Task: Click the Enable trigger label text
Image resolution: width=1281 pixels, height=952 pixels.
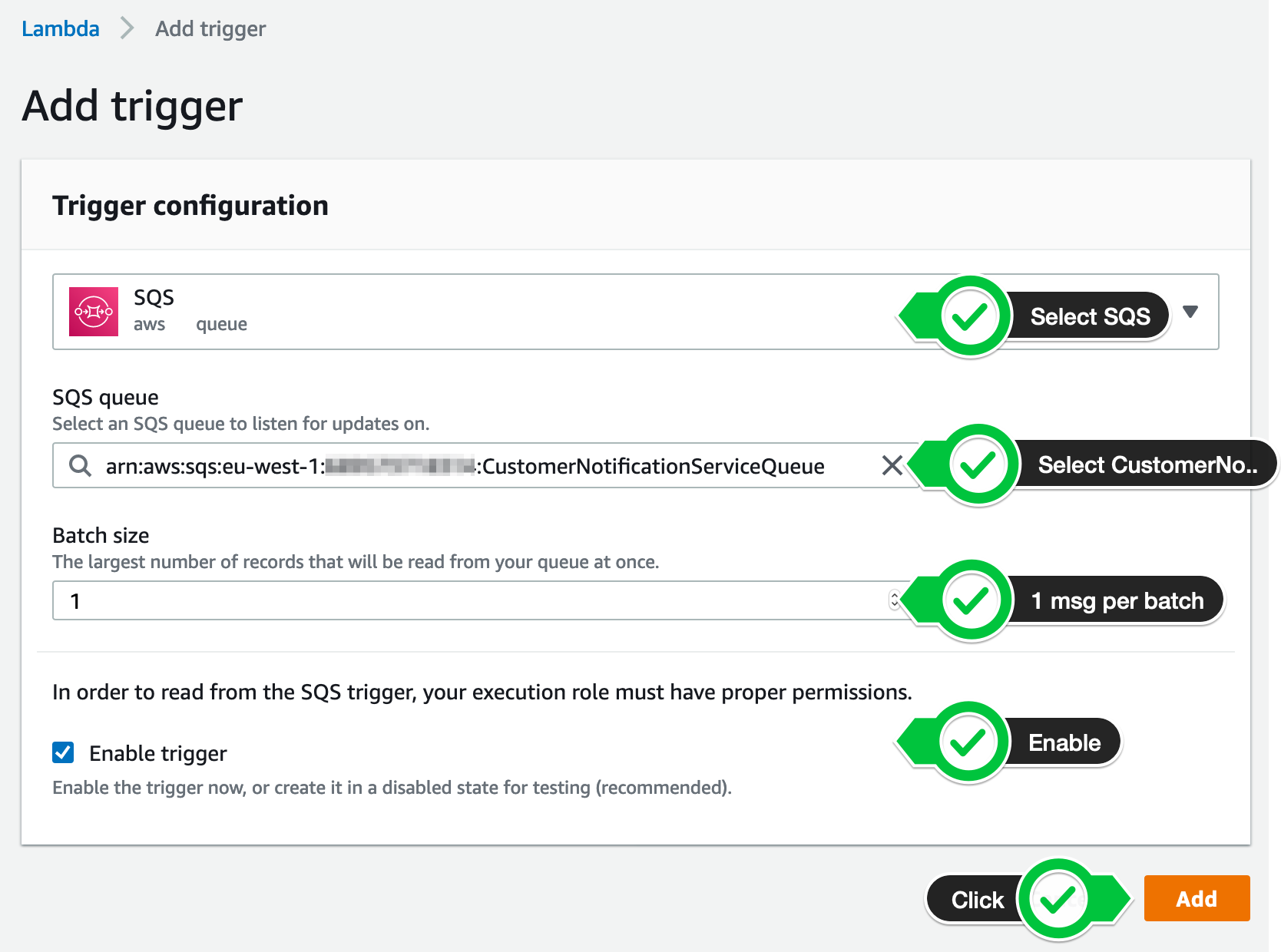Action: 158,753
